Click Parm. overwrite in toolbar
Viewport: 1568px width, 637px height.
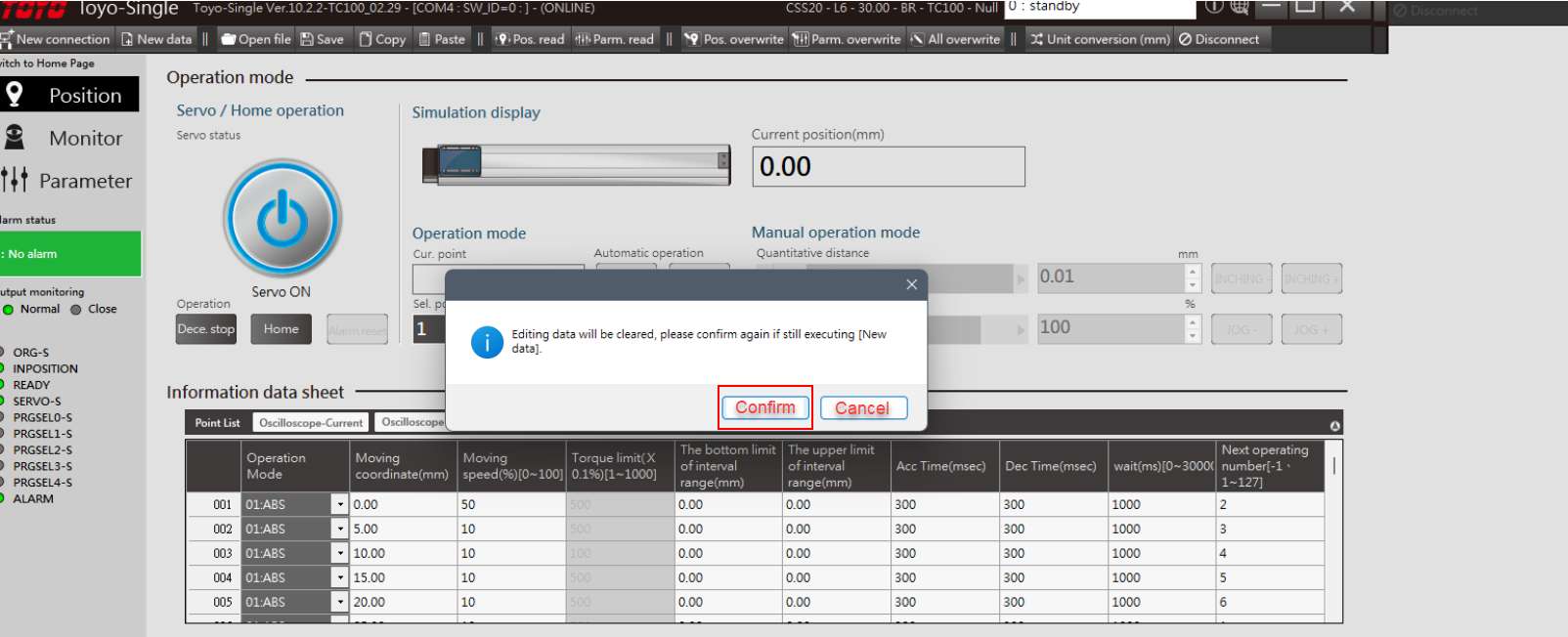(847, 39)
